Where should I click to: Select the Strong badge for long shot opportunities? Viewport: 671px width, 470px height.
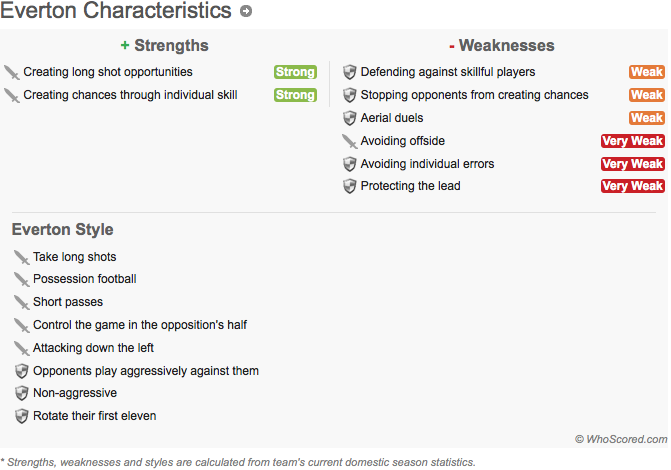pyautogui.click(x=295, y=72)
